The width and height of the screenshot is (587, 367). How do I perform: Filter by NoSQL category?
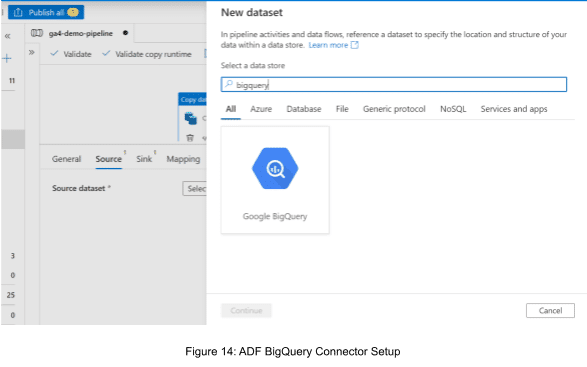click(x=453, y=109)
